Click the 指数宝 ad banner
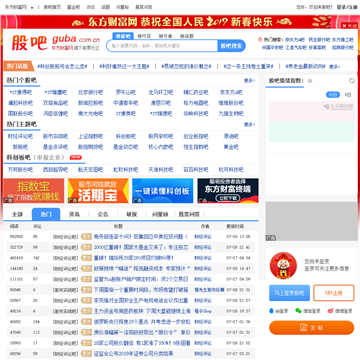 click(x=34, y=191)
